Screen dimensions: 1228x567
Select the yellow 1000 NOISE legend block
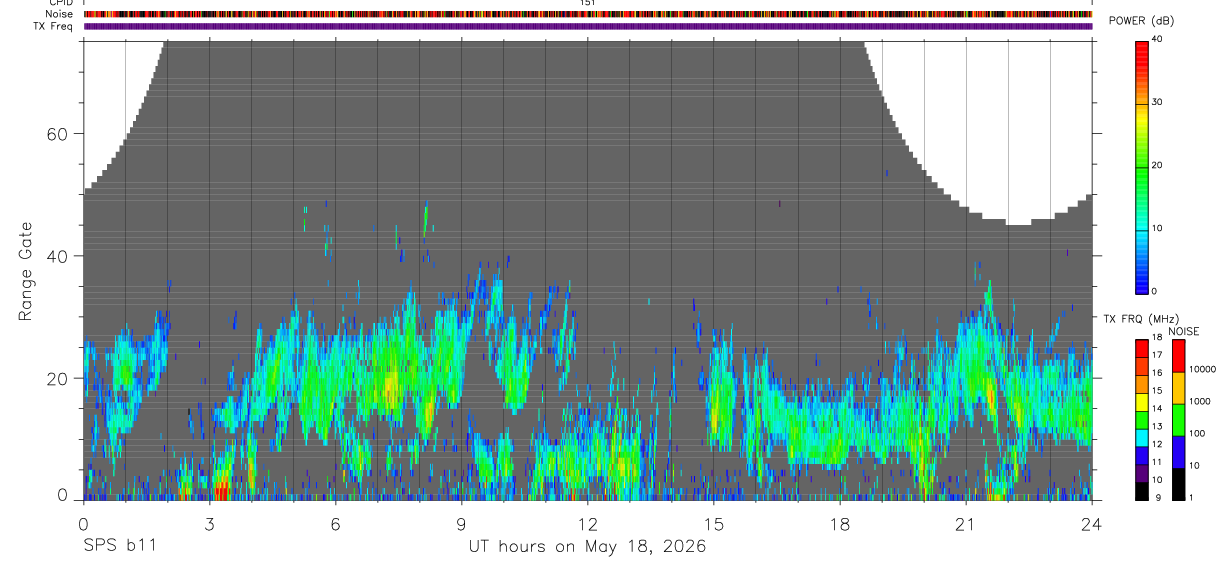[1178, 387]
